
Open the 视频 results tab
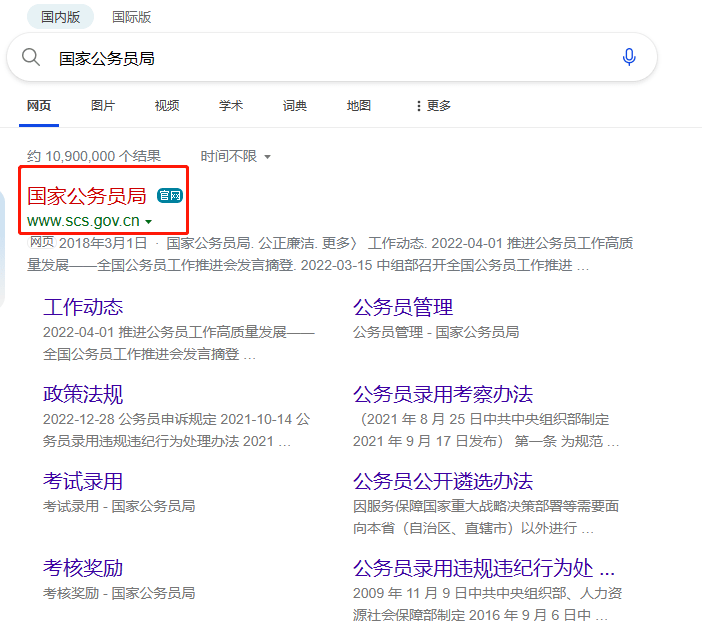[x=167, y=106]
